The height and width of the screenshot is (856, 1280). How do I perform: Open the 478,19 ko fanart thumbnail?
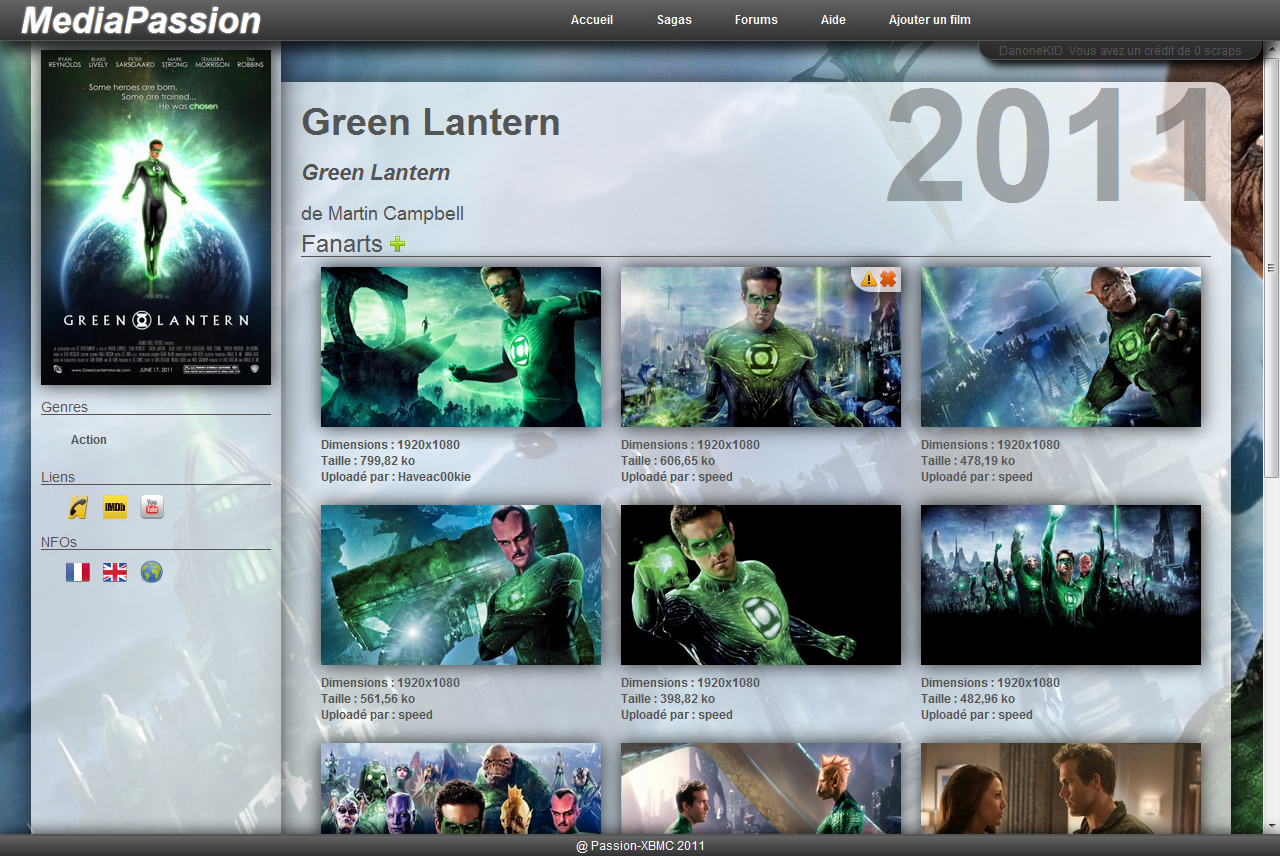(x=1061, y=347)
